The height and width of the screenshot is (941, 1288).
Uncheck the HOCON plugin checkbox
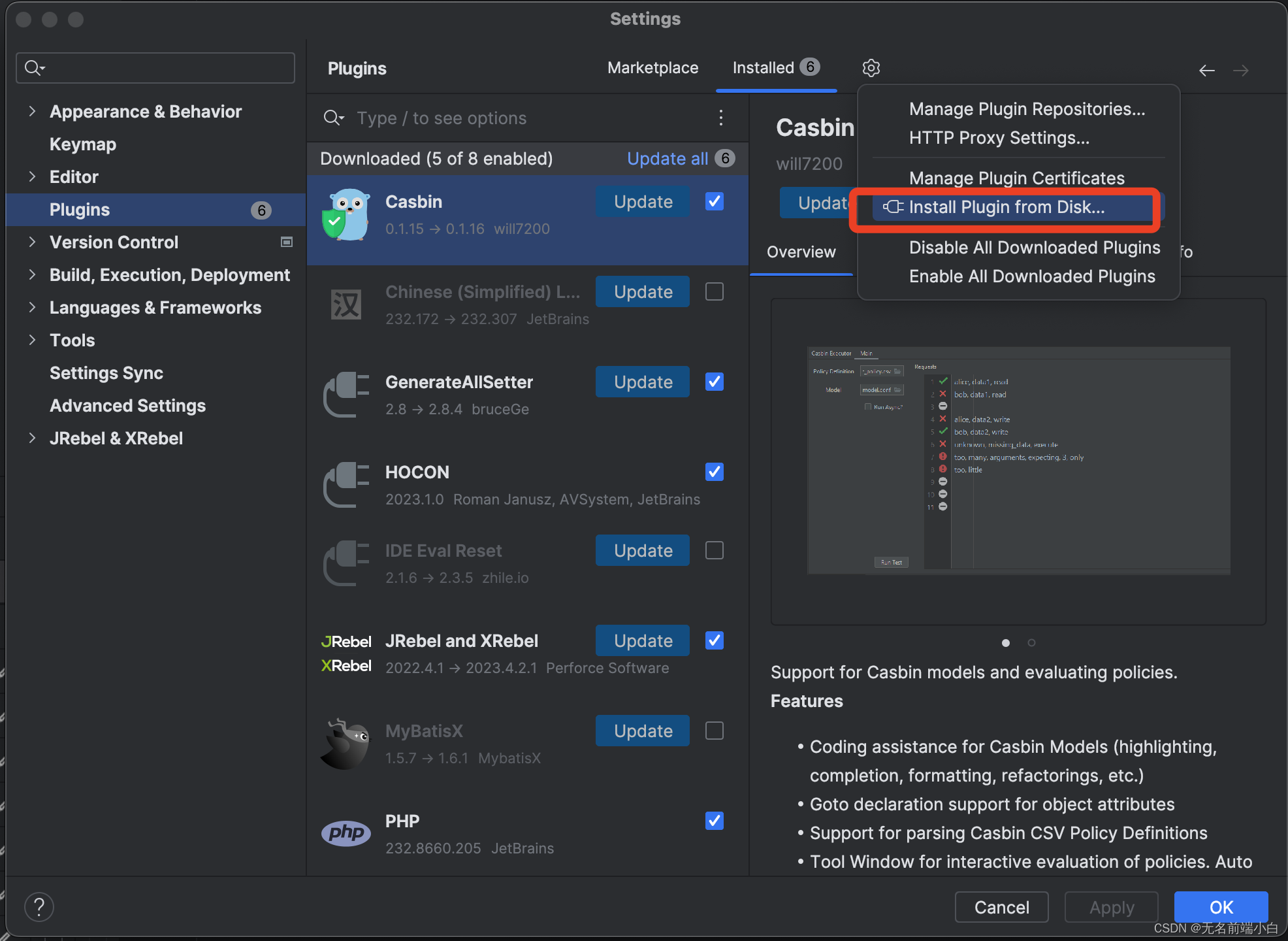(x=714, y=472)
